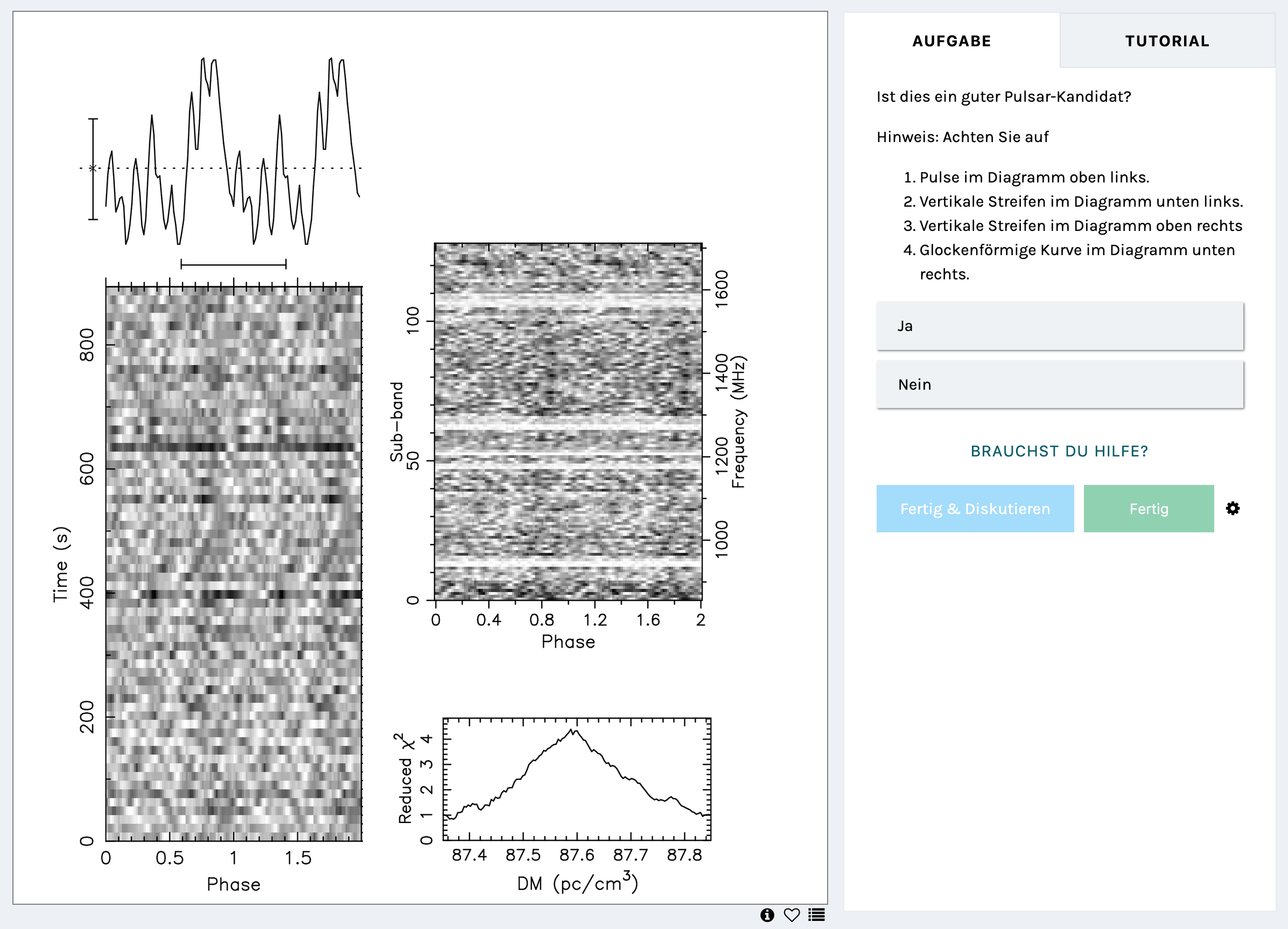Open the settings gear next to Fertig
1288x929 pixels.
point(1232,508)
